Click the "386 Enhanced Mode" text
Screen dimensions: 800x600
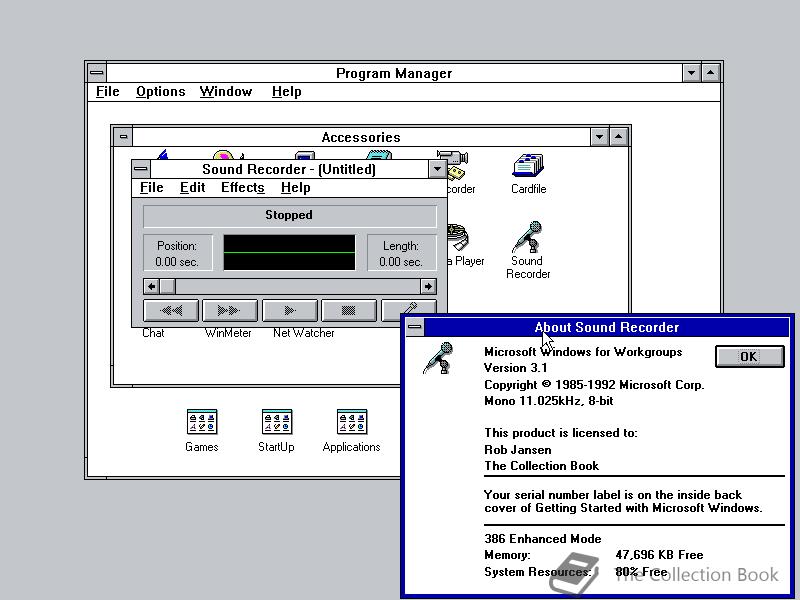543,539
